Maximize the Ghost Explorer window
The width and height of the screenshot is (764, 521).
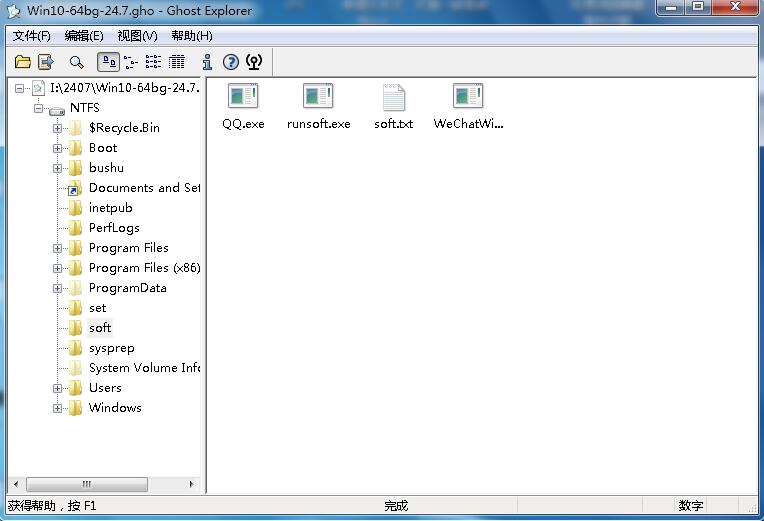pyautogui.click(x=698, y=7)
